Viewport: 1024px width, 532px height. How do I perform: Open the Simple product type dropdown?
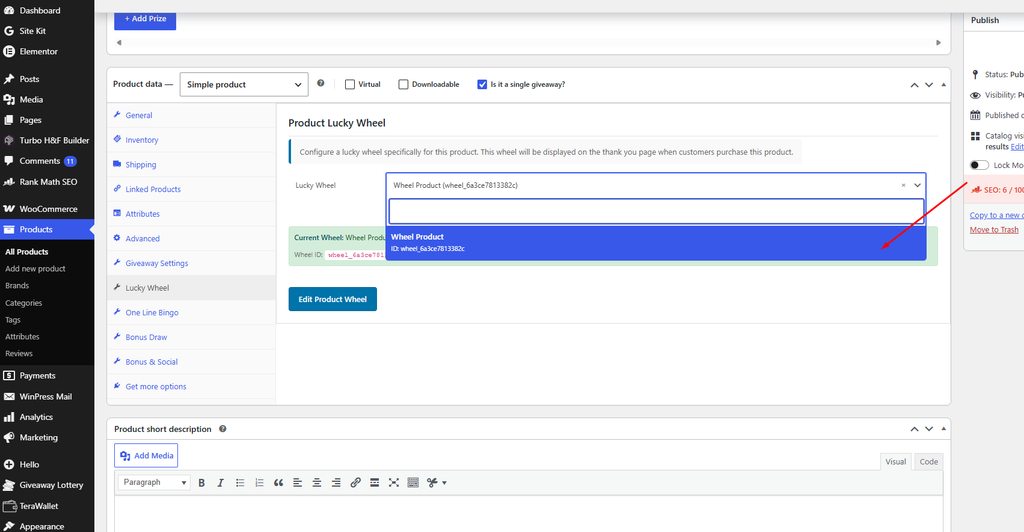point(244,84)
